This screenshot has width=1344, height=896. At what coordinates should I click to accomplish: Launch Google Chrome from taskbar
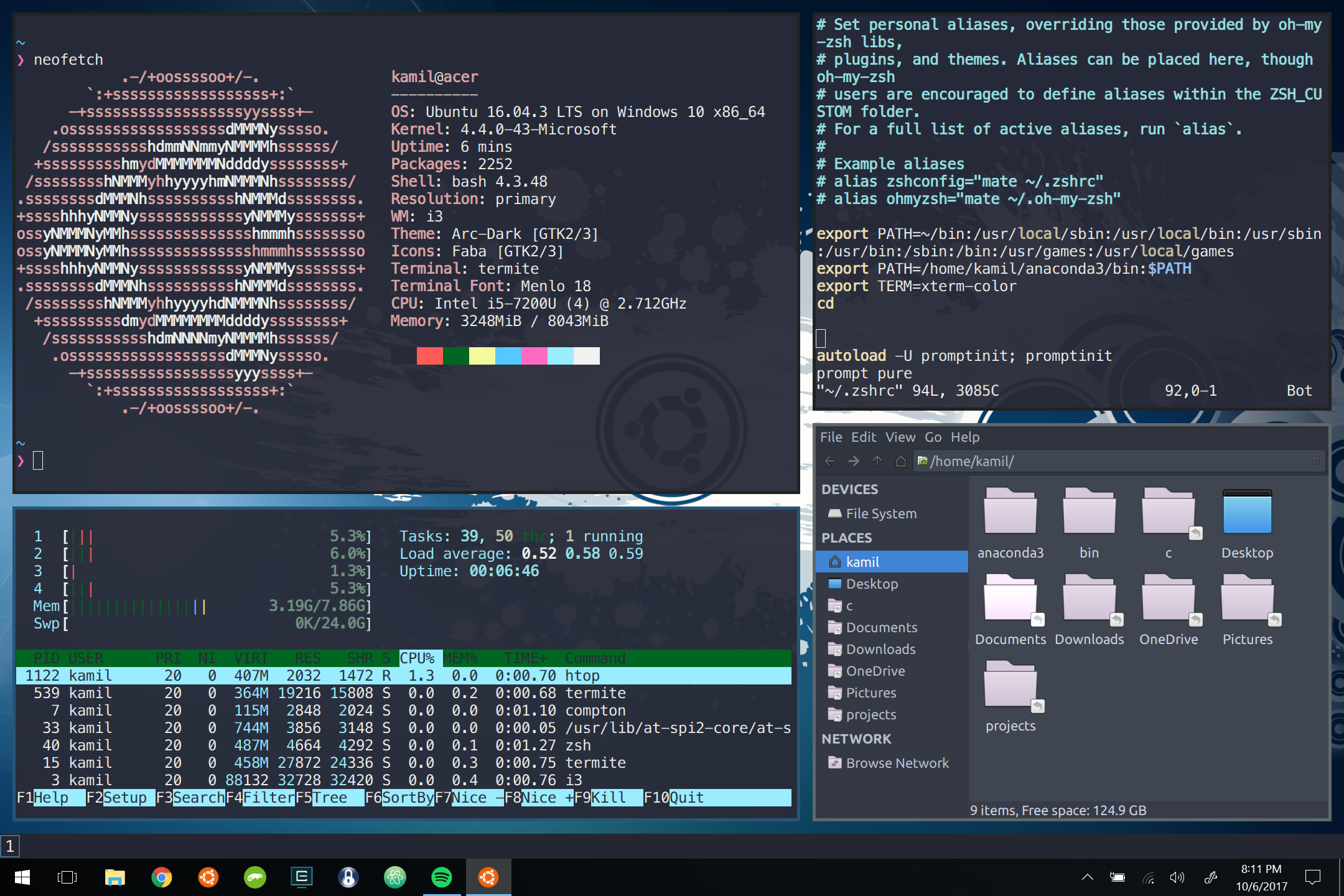161,877
